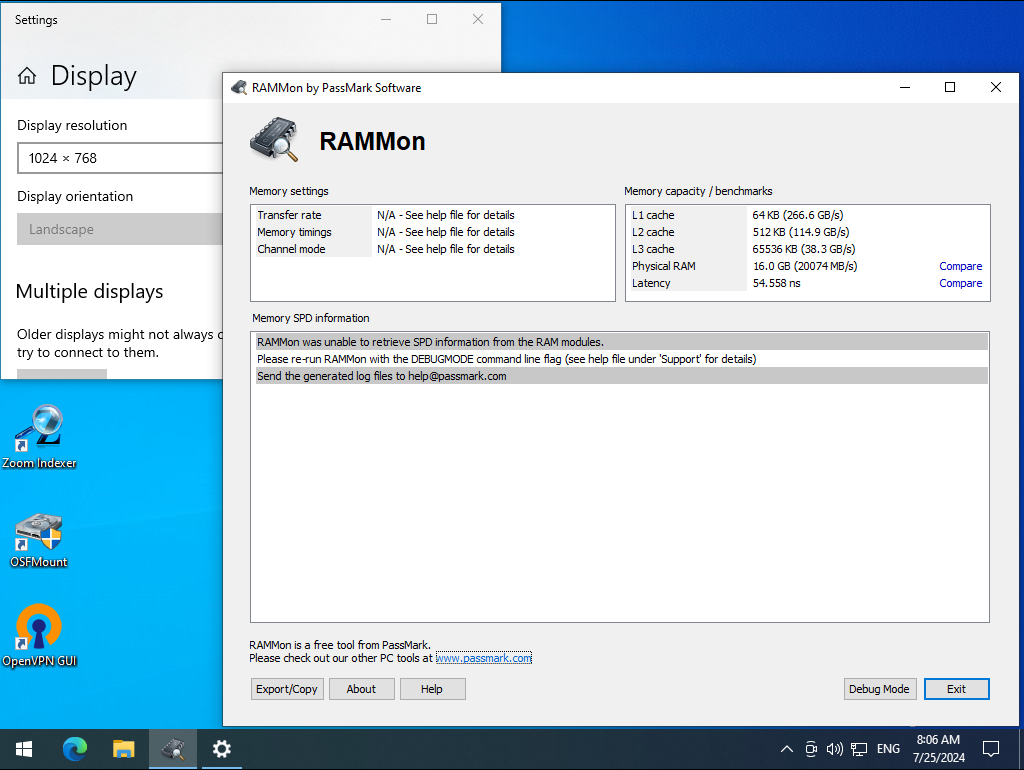The image size is (1024, 770).
Task: Click the Settings Home icon
Action: [27, 76]
